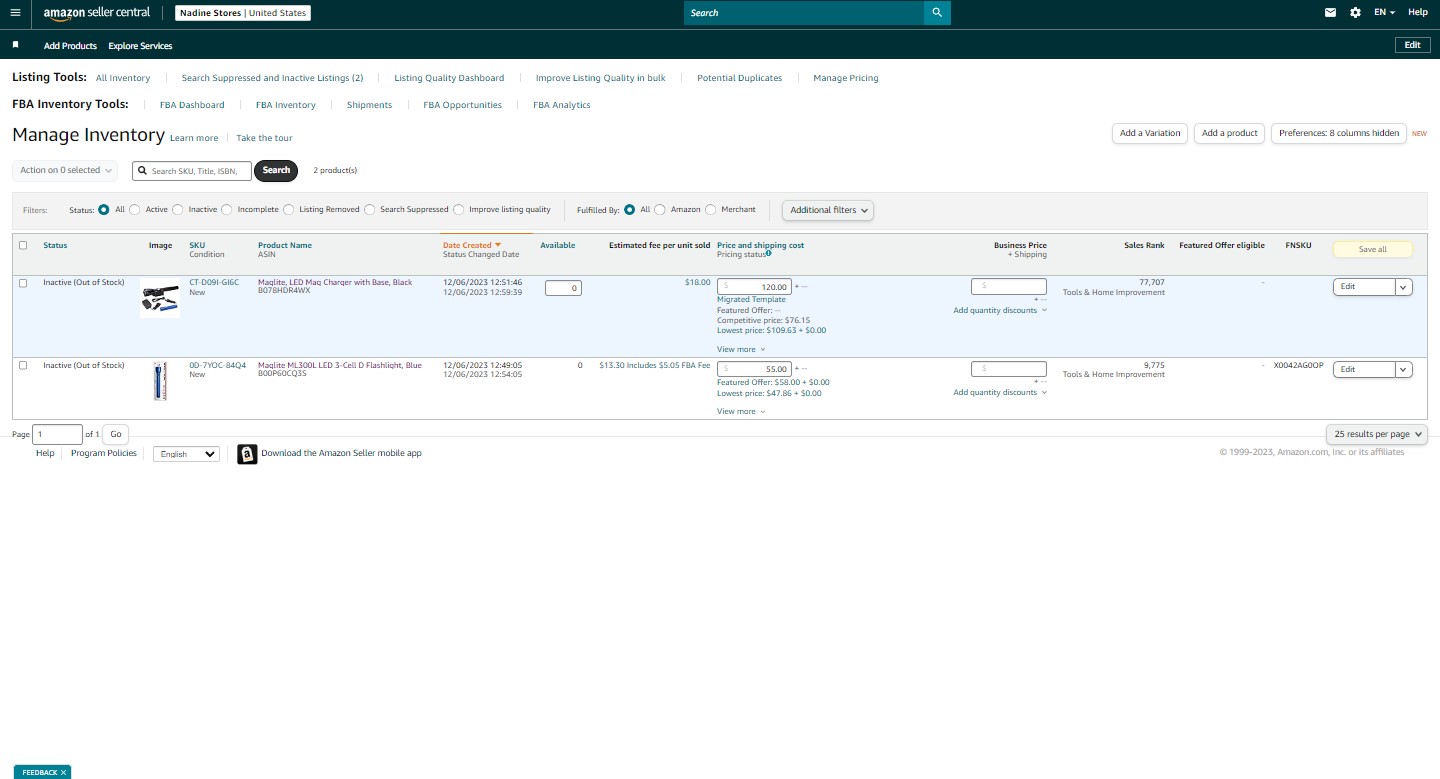The height and width of the screenshot is (779, 1440).
Task: Open FBA Analytics
Action: [561, 105]
